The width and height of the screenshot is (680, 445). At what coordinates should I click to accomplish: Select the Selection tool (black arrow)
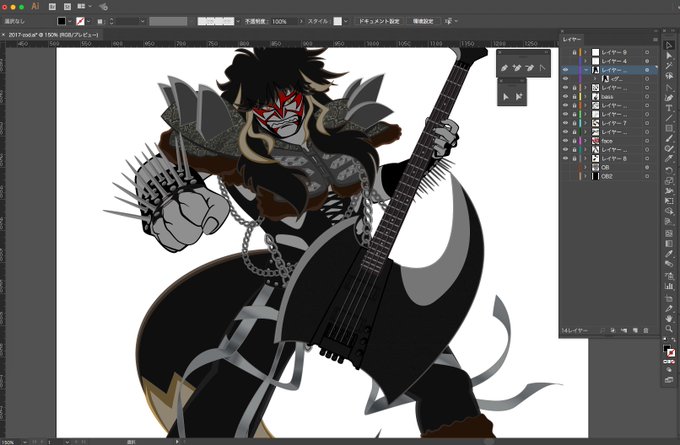point(669,45)
